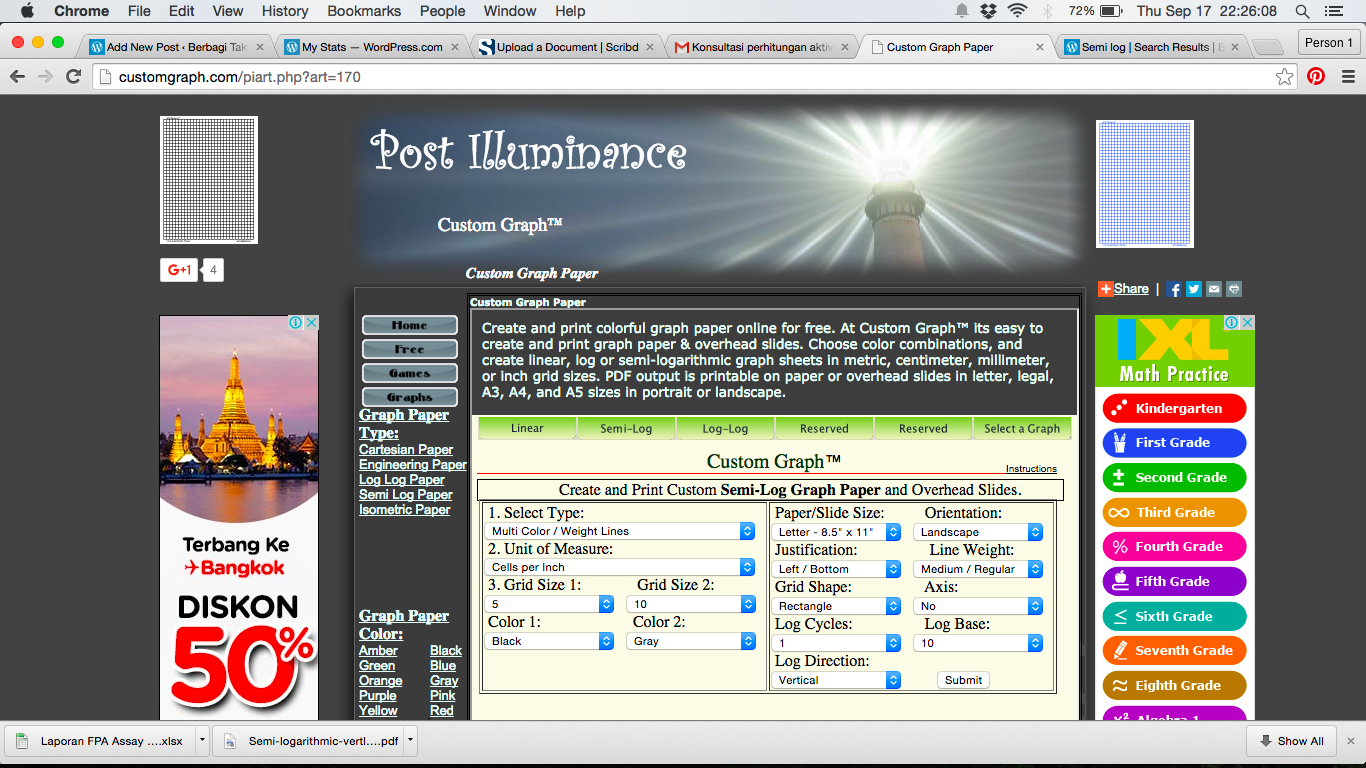The height and width of the screenshot is (768, 1366).
Task: Click the blue graph paper thumbnail
Action: (x=1145, y=184)
